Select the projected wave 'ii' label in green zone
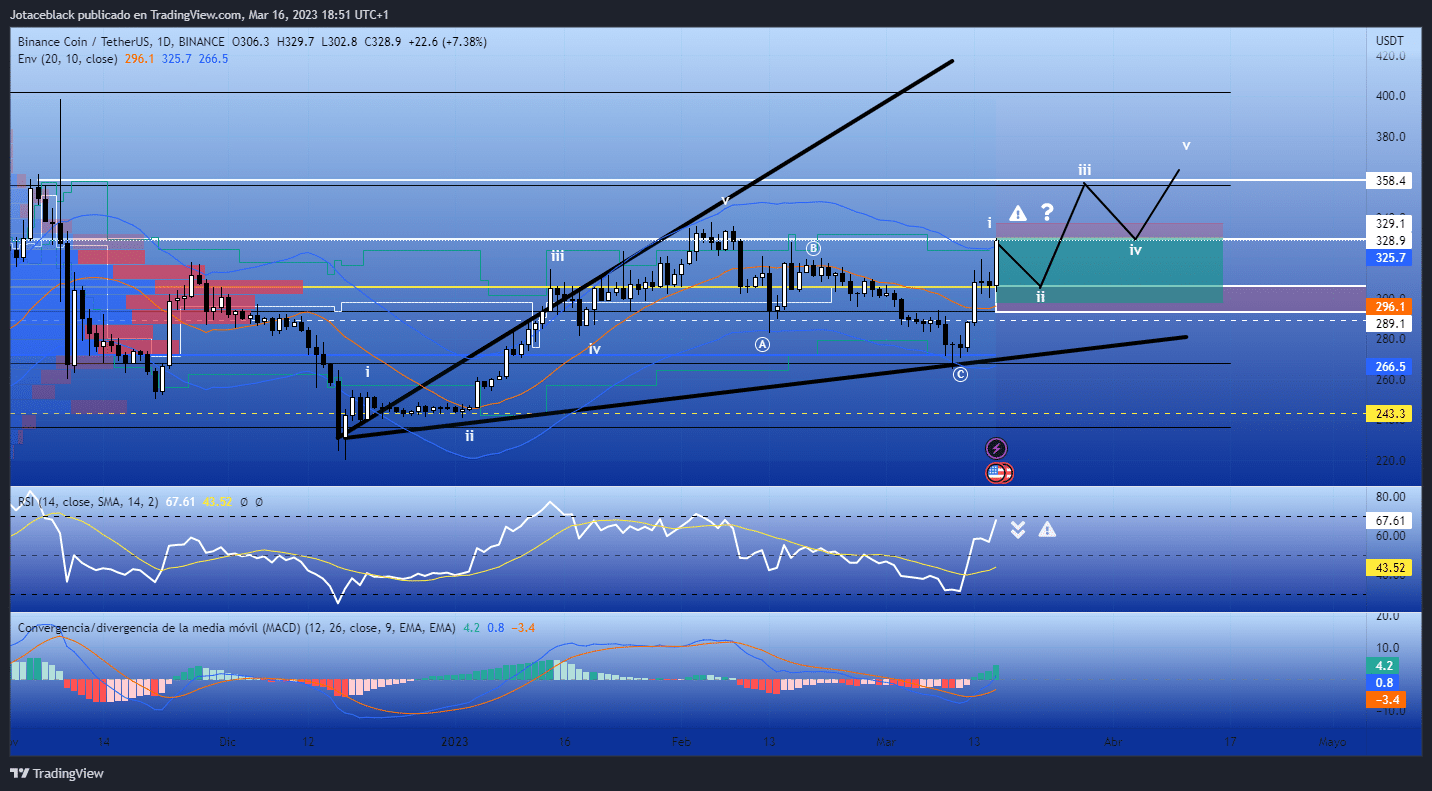The image size is (1432, 791). pos(1041,296)
